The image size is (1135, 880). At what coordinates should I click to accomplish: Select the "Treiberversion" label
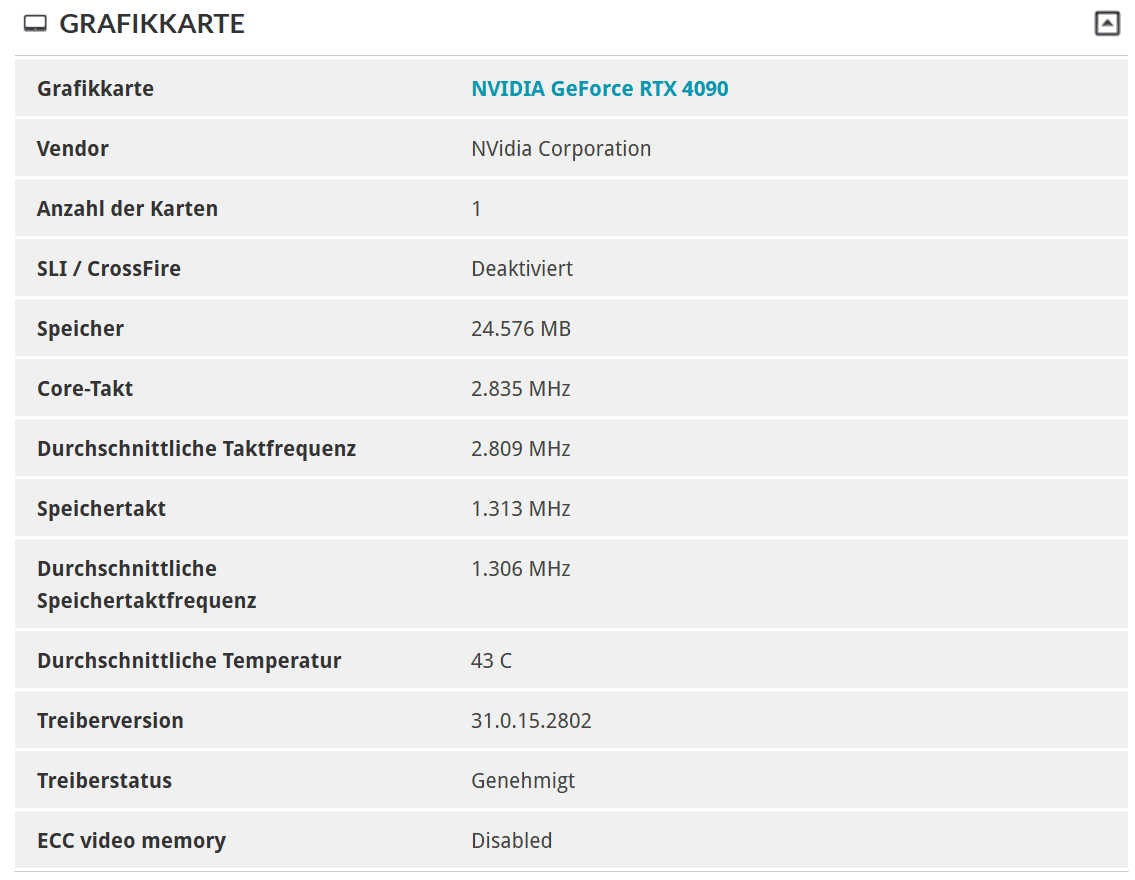[110, 721]
